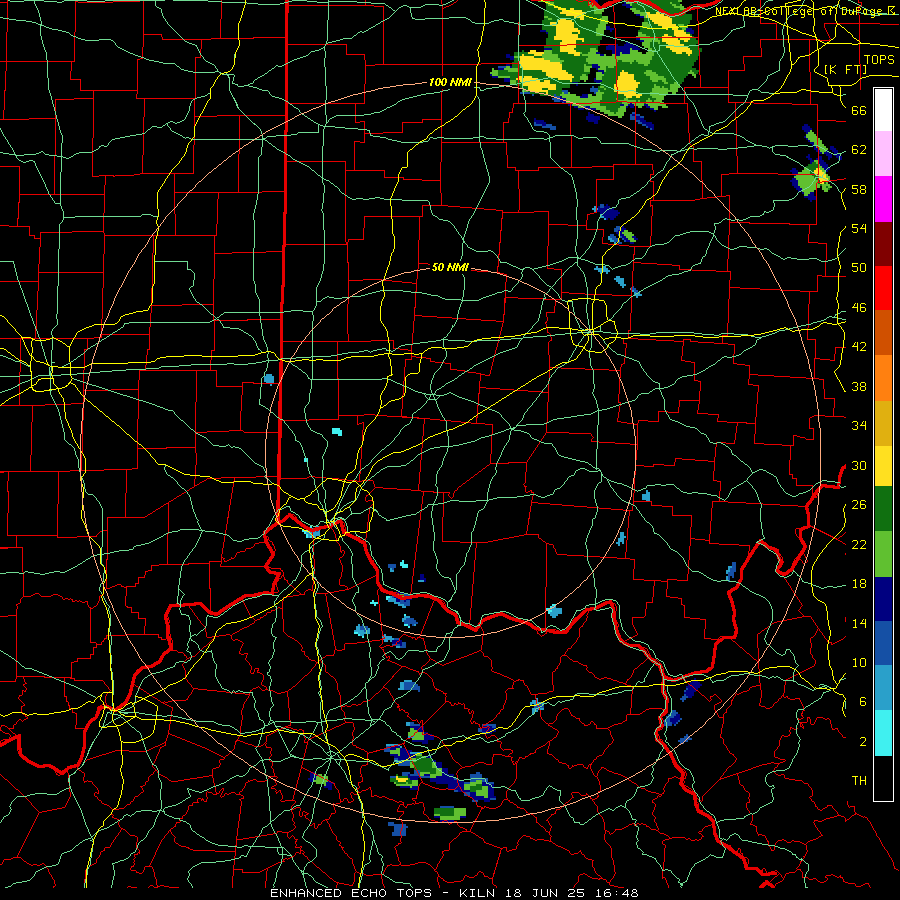The height and width of the screenshot is (900, 900).
Task: Click the 66 value on the scale
Action: pyautogui.click(x=859, y=110)
